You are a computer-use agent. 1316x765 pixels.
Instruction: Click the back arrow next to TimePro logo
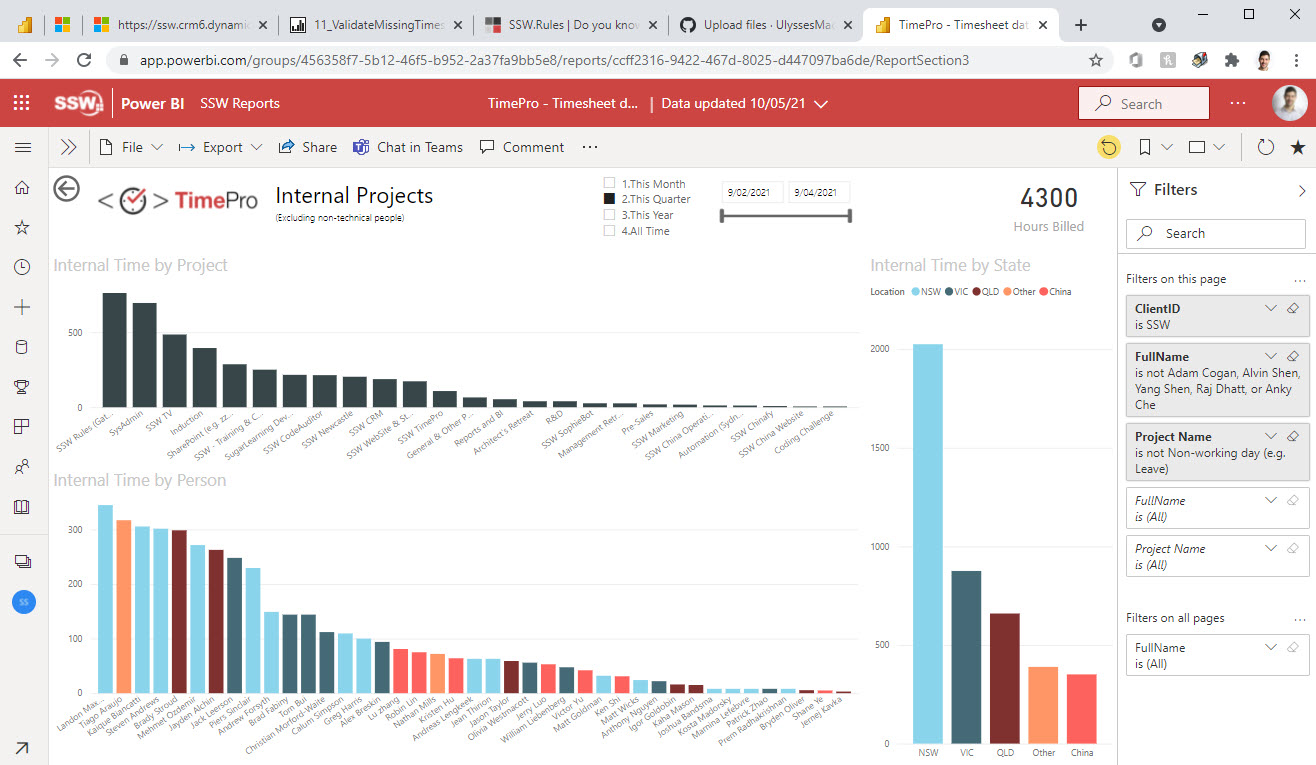(x=67, y=188)
